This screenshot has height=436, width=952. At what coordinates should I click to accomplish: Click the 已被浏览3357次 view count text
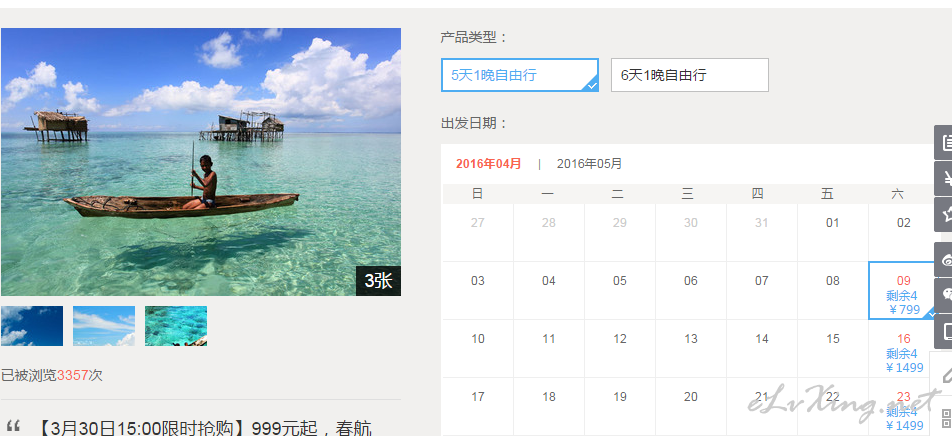tap(52, 375)
